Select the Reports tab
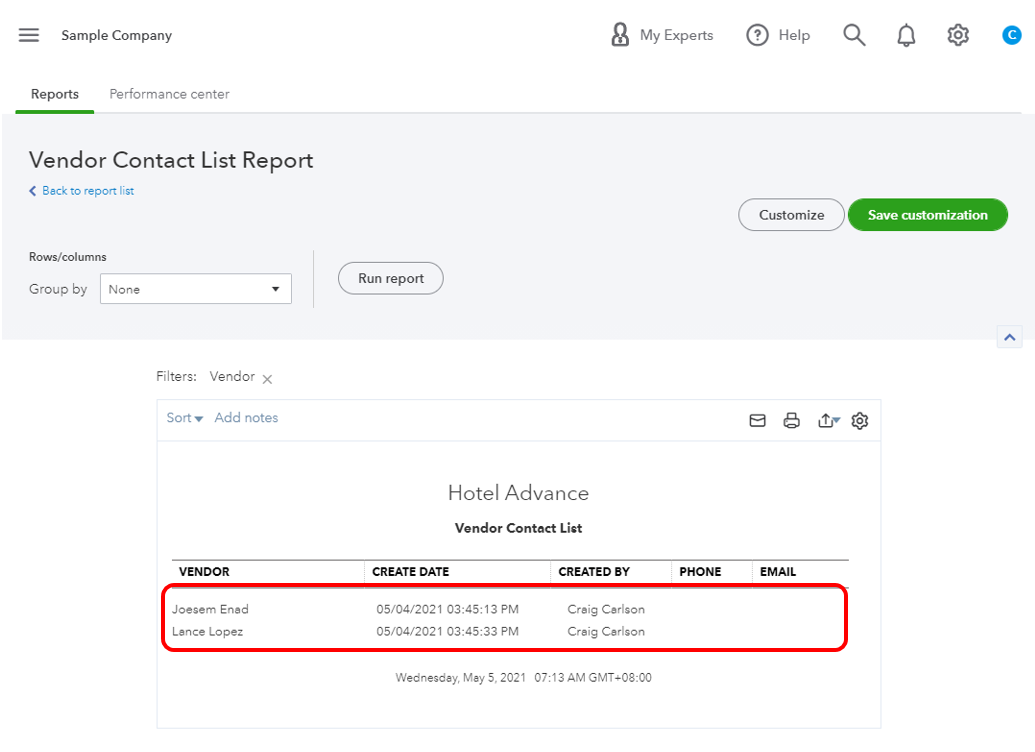Image resolution: width=1035 pixels, height=752 pixels. click(x=54, y=94)
